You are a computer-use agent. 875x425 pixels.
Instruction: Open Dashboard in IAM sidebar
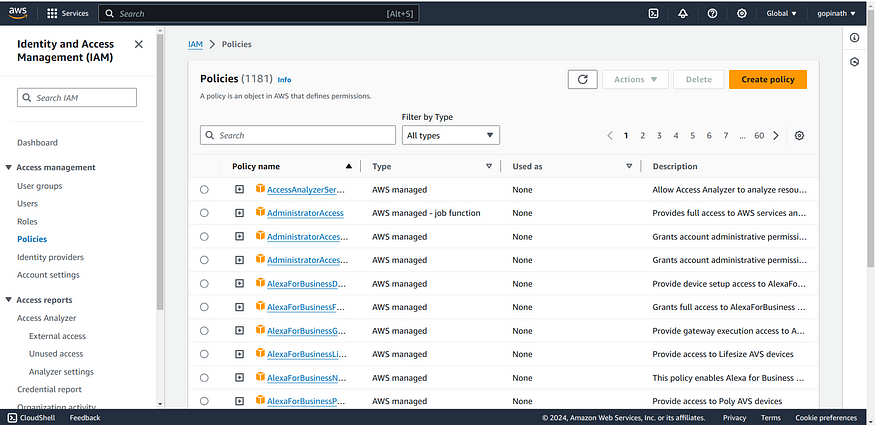tap(37, 143)
